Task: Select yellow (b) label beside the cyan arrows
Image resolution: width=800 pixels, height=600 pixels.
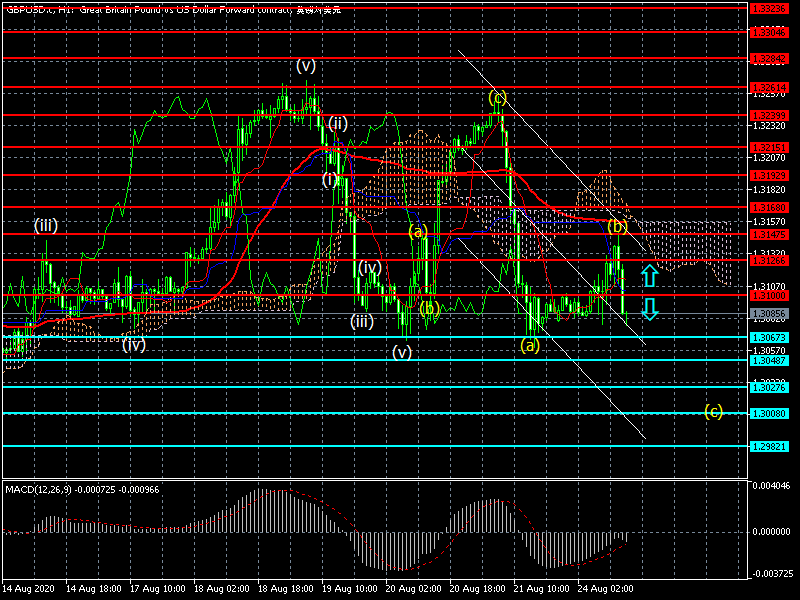Action: click(x=618, y=227)
